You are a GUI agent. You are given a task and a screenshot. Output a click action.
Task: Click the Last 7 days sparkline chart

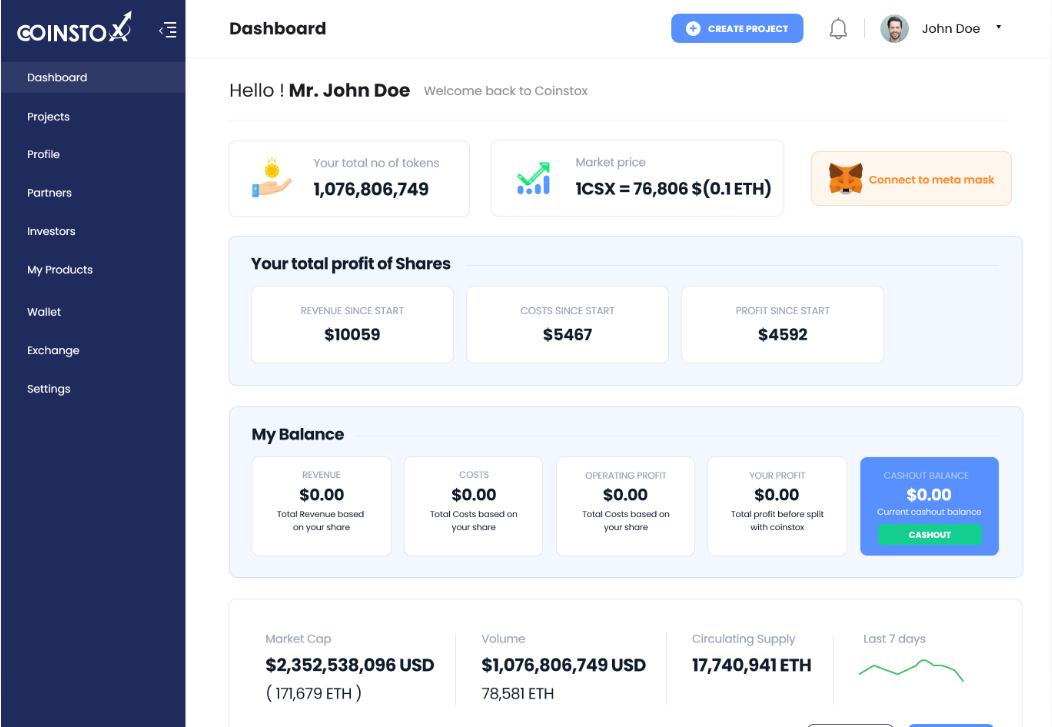click(x=911, y=670)
